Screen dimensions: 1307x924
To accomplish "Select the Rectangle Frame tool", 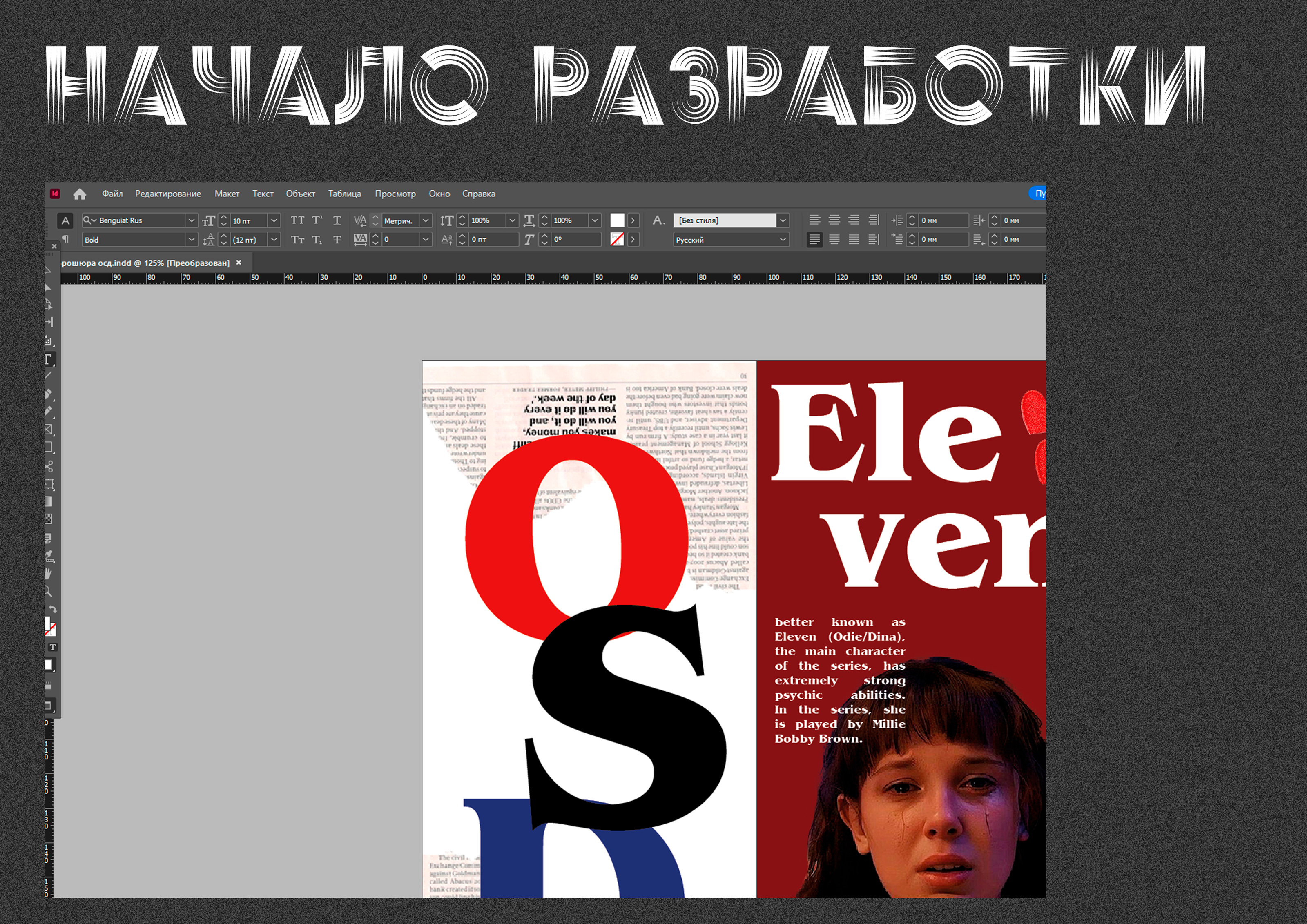I will click(49, 430).
